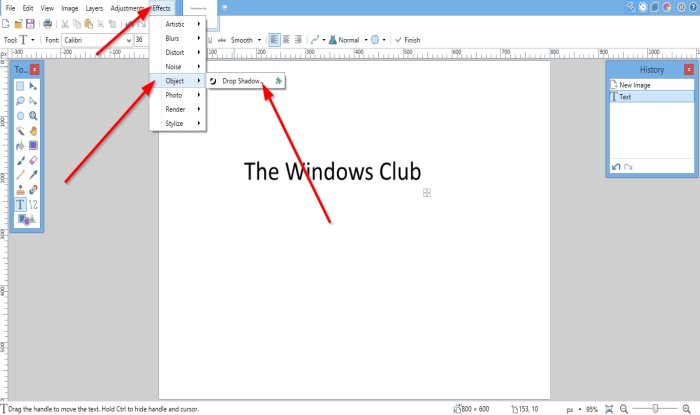Toggle the History window clock icon
Image resolution: width=700 pixels, height=415 pixels.
(642, 7)
